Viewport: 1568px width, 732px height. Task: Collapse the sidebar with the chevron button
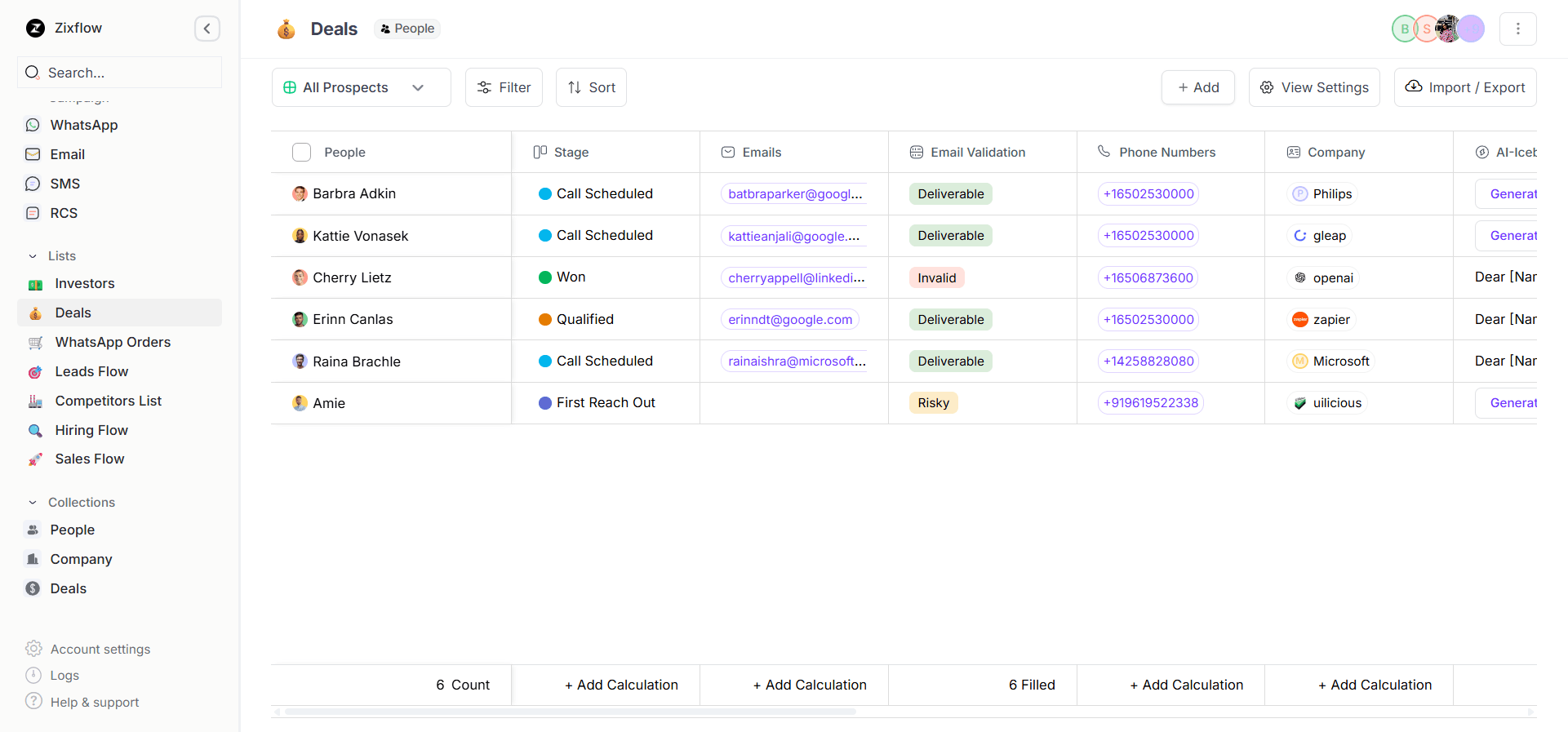pyautogui.click(x=207, y=29)
